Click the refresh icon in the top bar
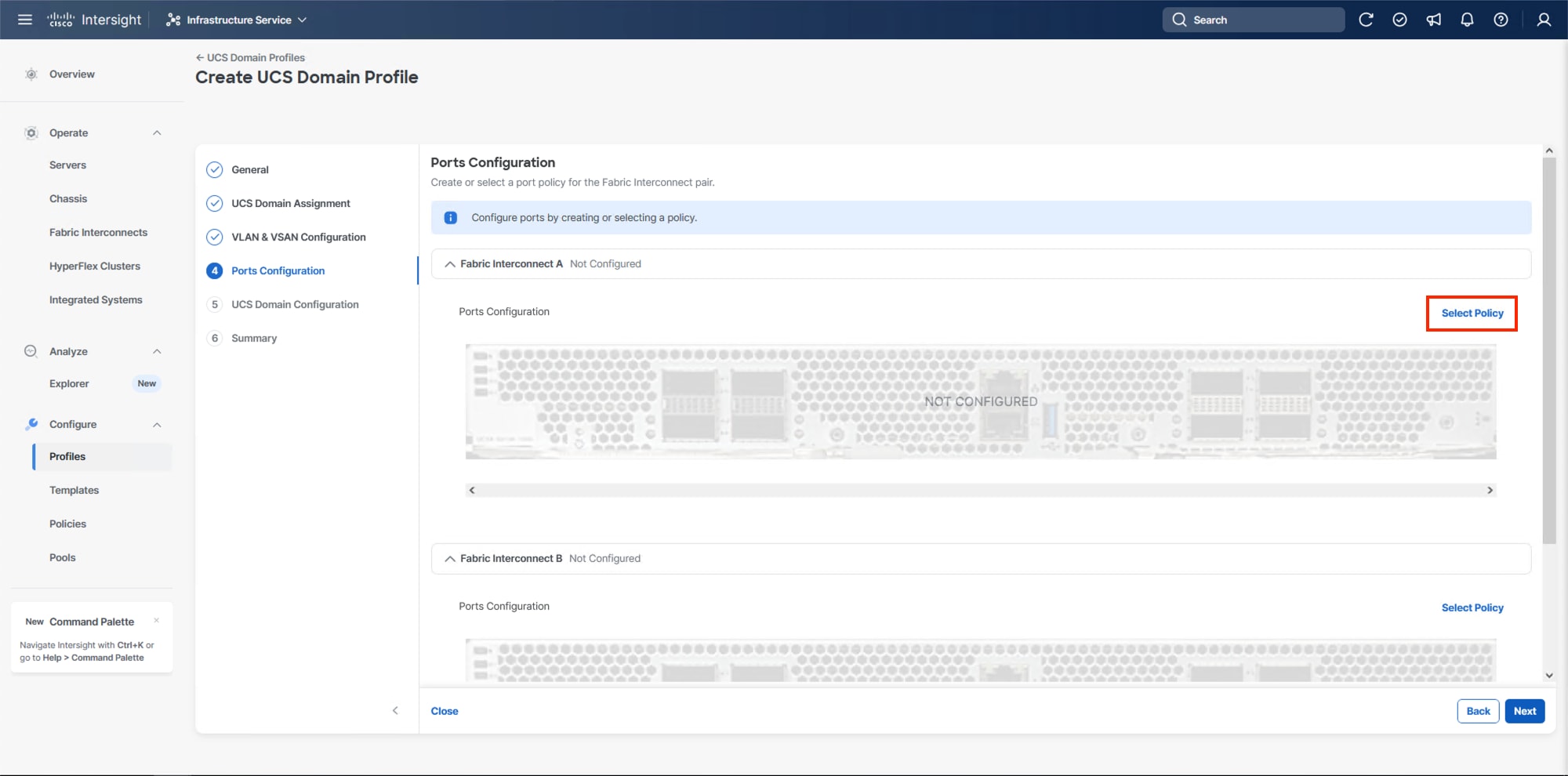The width and height of the screenshot is (1568, 776). 1367,20
